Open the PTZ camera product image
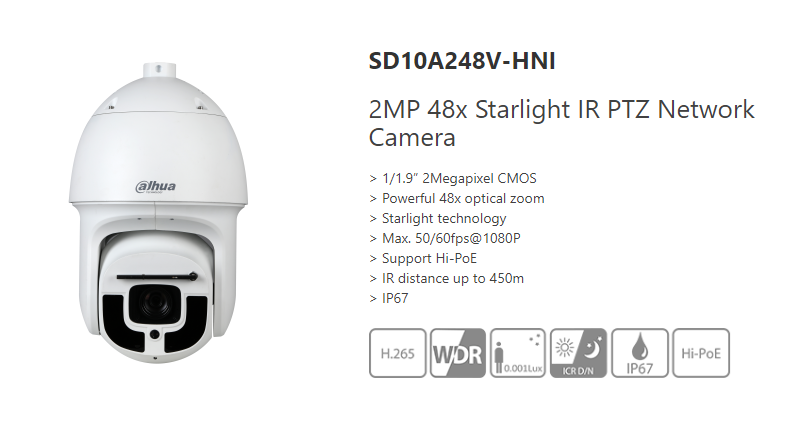 (x=158, y=213)
